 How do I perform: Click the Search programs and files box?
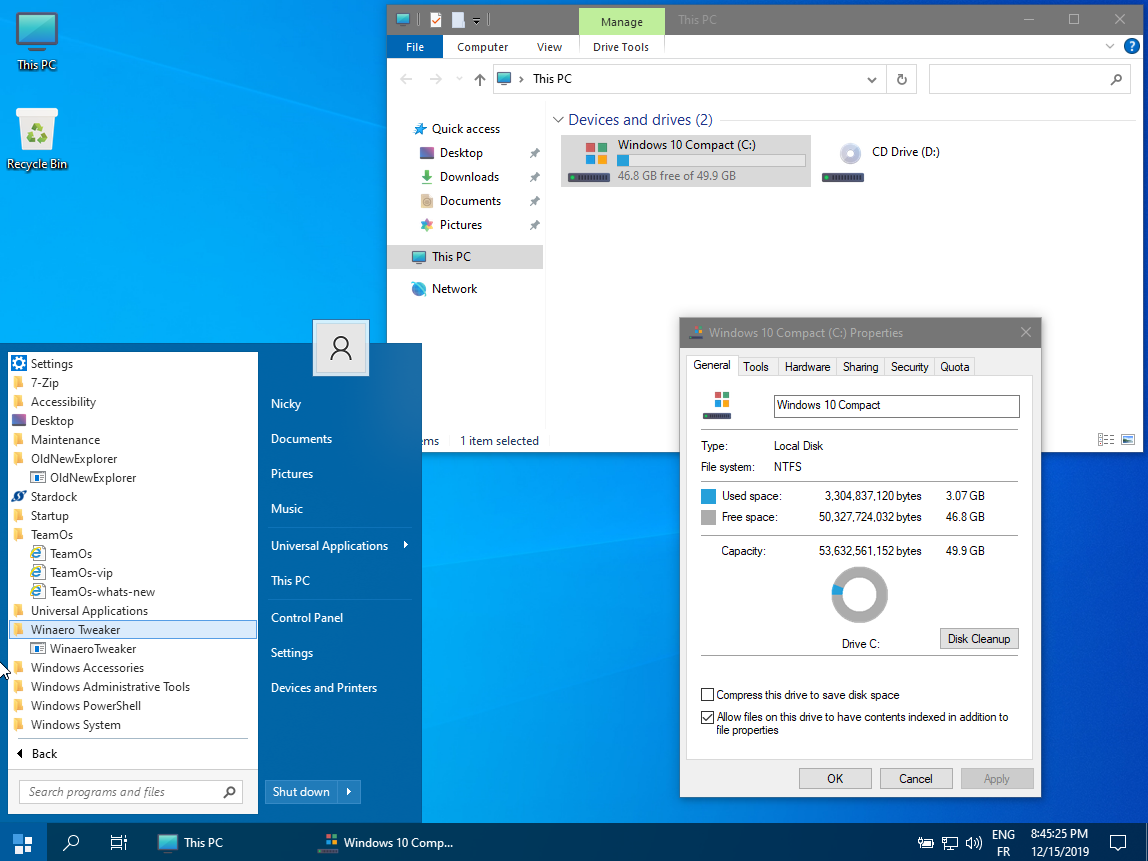coord(132,791)
